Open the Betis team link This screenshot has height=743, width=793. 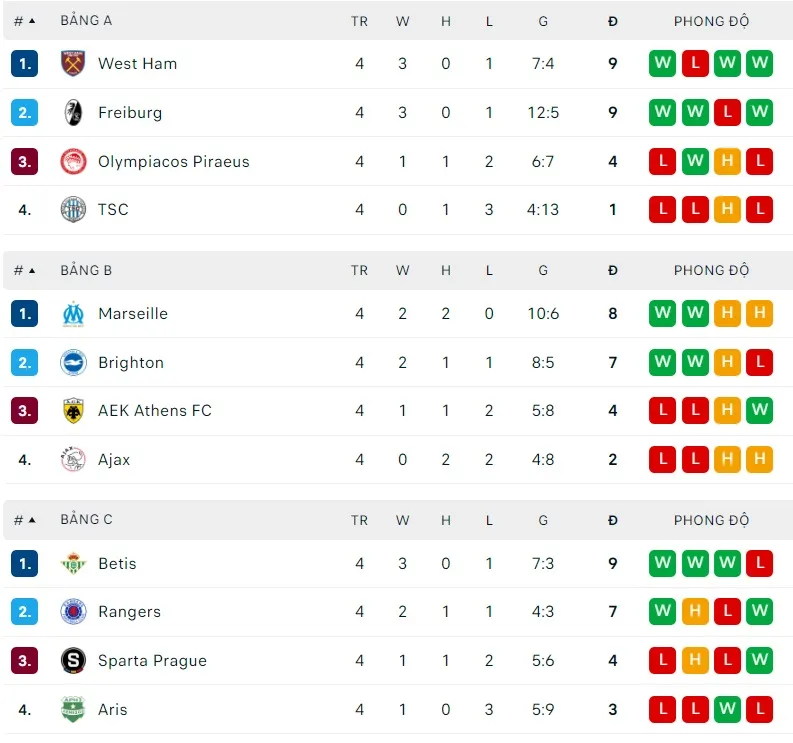(x=117, y=563)
